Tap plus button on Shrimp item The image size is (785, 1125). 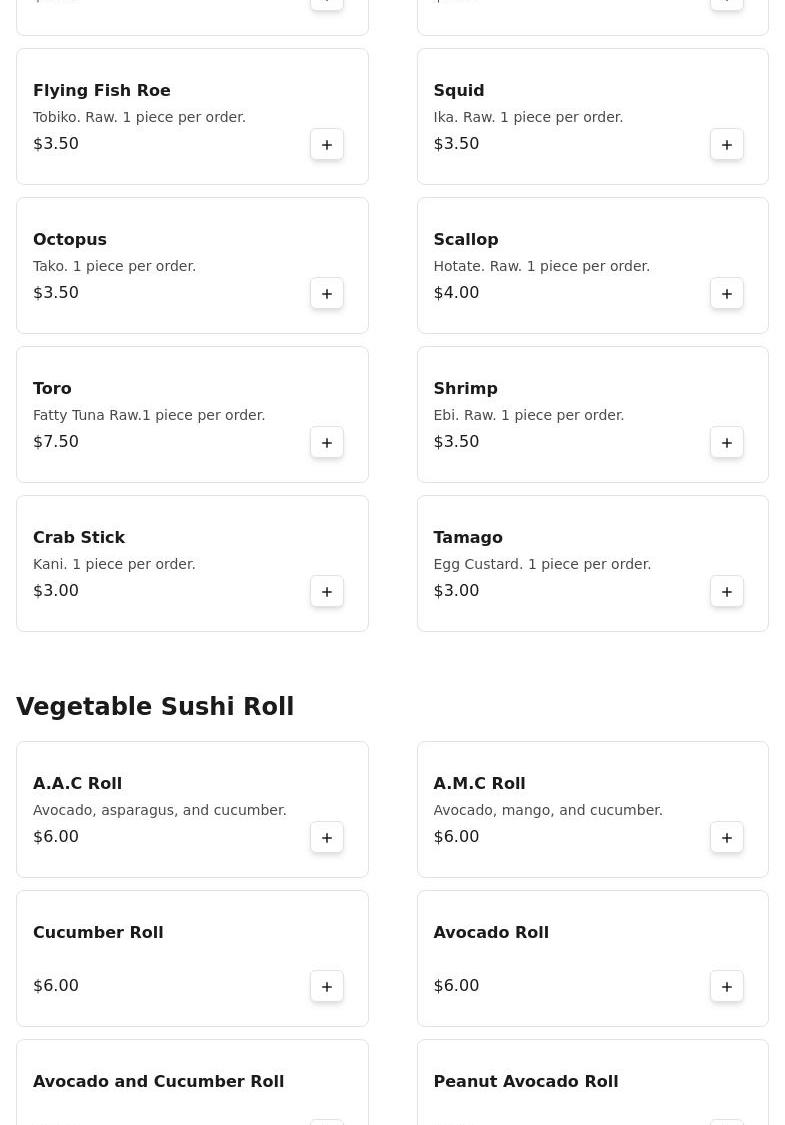point(727,443)
